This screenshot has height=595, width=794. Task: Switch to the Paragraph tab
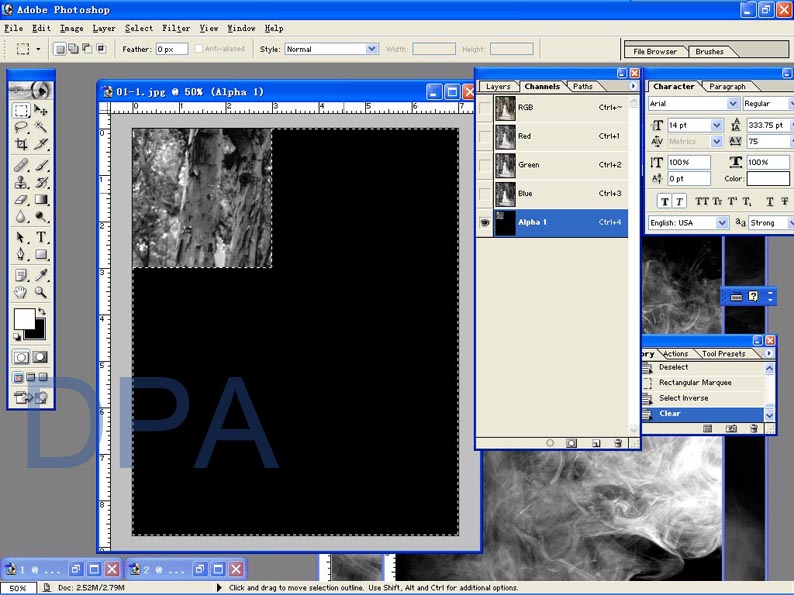click(x=727, y=87)
